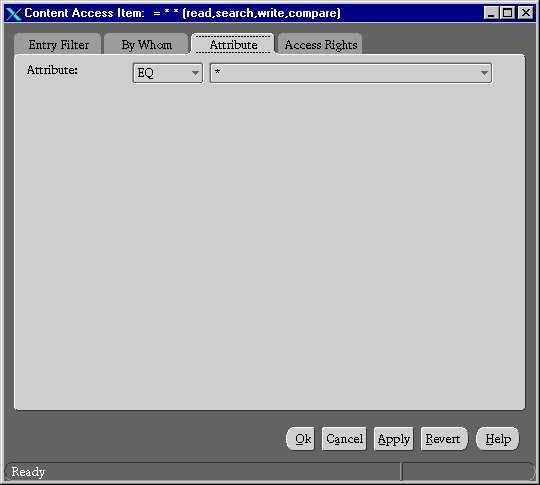Close the Content Access Item window
Screen dimensions: 540x485
pos(526,13)
